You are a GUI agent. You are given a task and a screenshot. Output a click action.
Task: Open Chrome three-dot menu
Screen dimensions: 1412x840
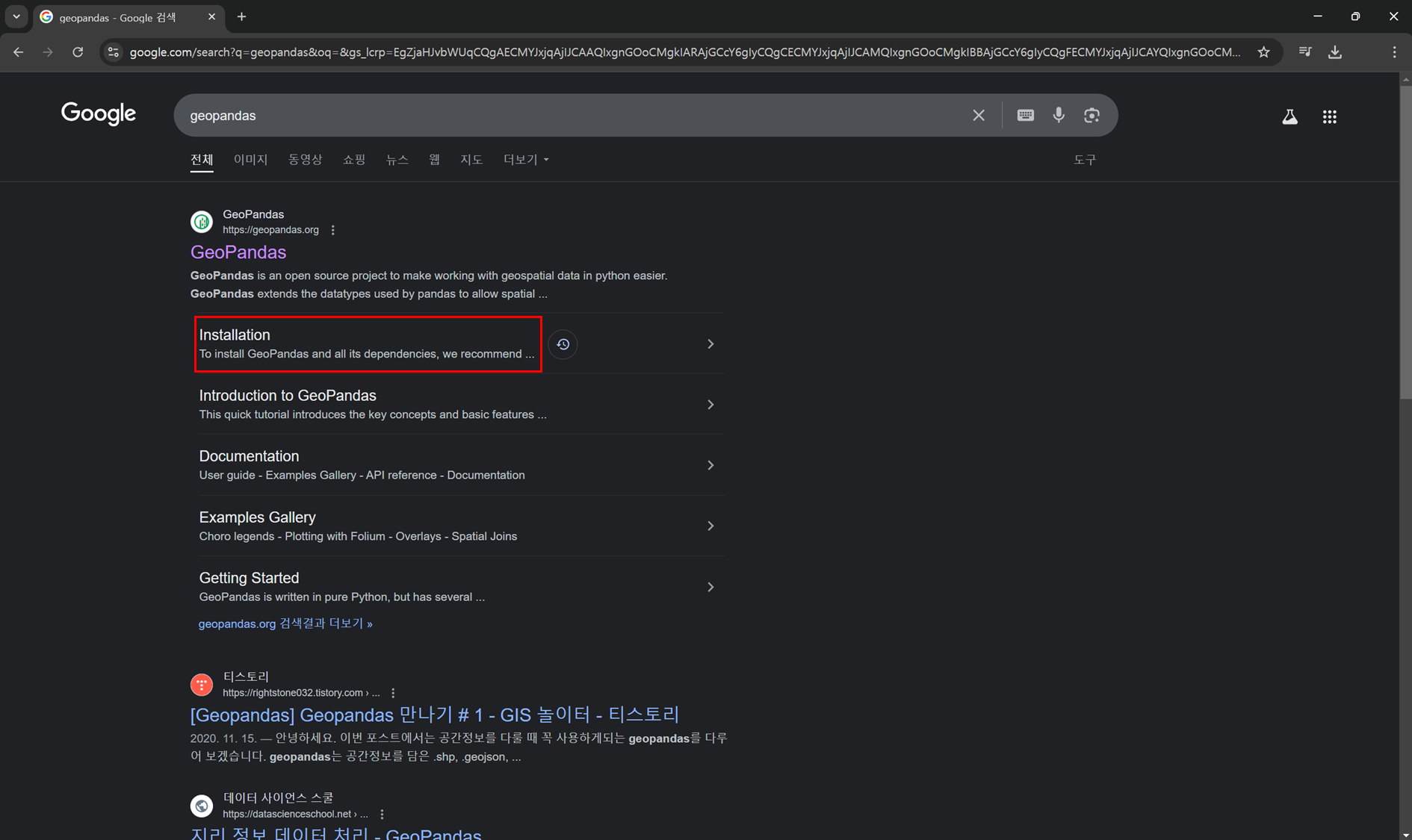[x=1394, y=52]
